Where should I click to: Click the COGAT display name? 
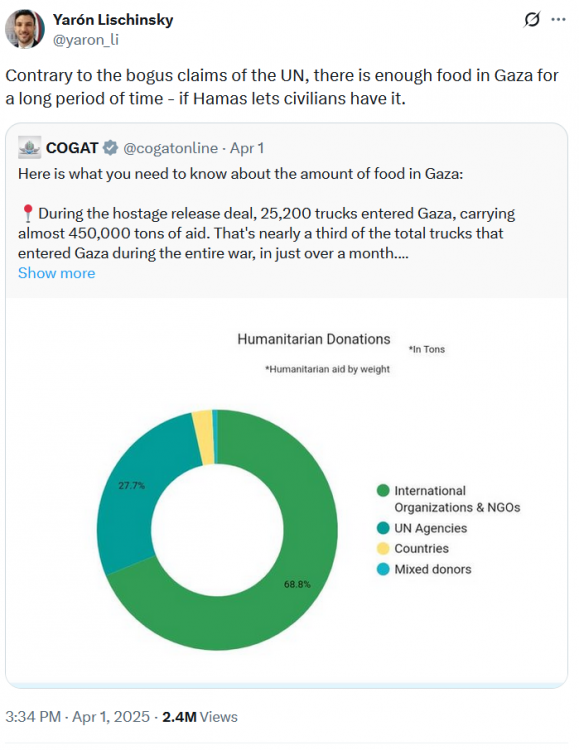tap(72, 148)
